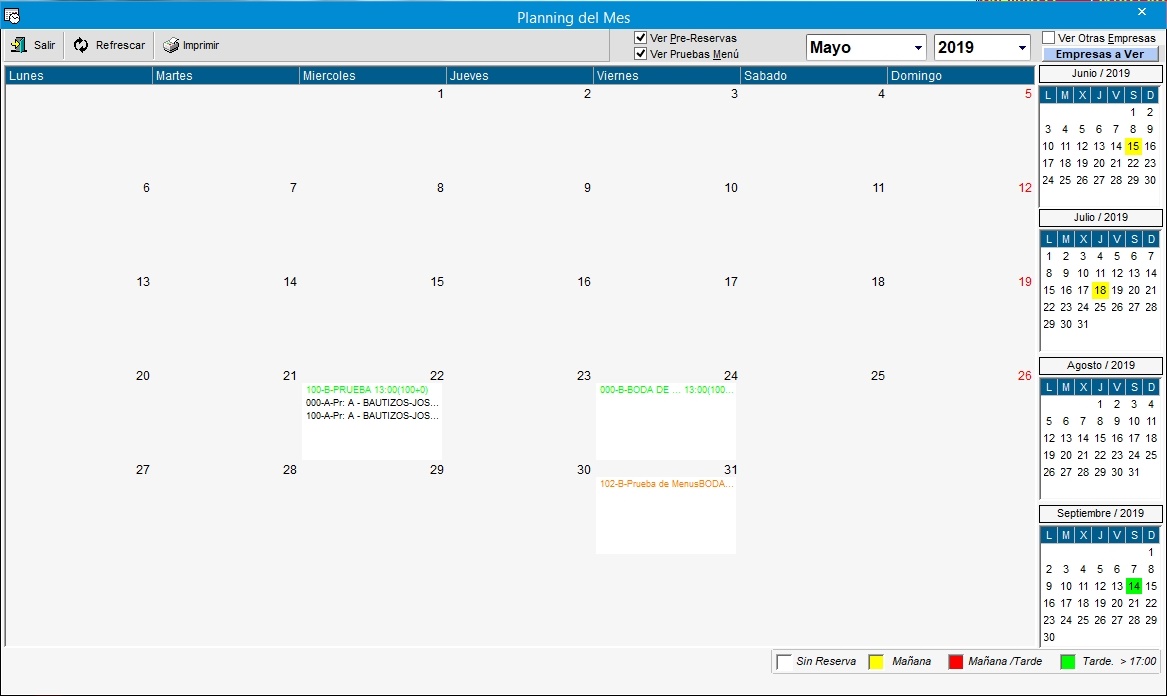The height and width of the screenshot is (696, 1167).
Task: Select day 30 in the Septiembre mini calendar
Action: (1049, 638)
